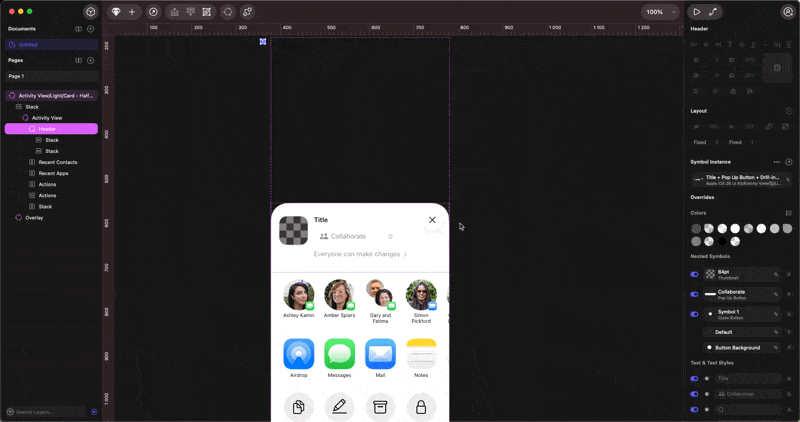Open the first Fixed sizing dropdown
The height and width of the screenshot is (422, 800).
706,142
